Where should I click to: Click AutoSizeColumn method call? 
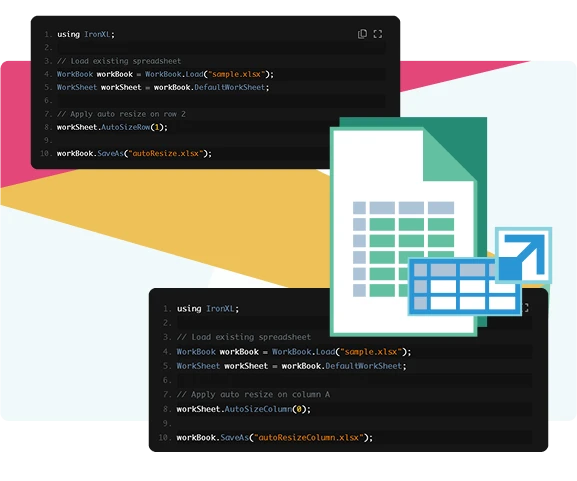tap(258, 409)
